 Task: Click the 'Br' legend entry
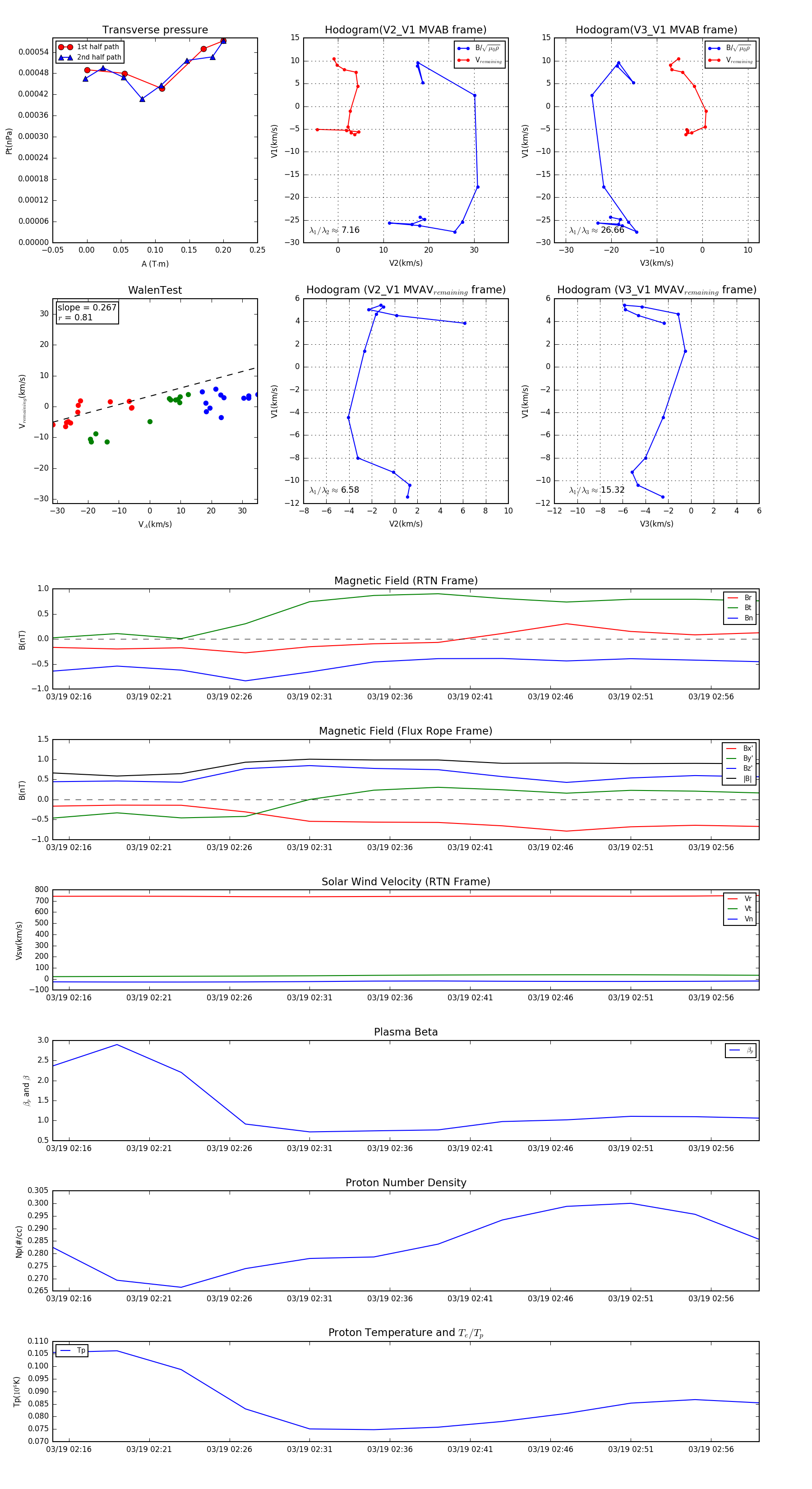pos(740,598)
